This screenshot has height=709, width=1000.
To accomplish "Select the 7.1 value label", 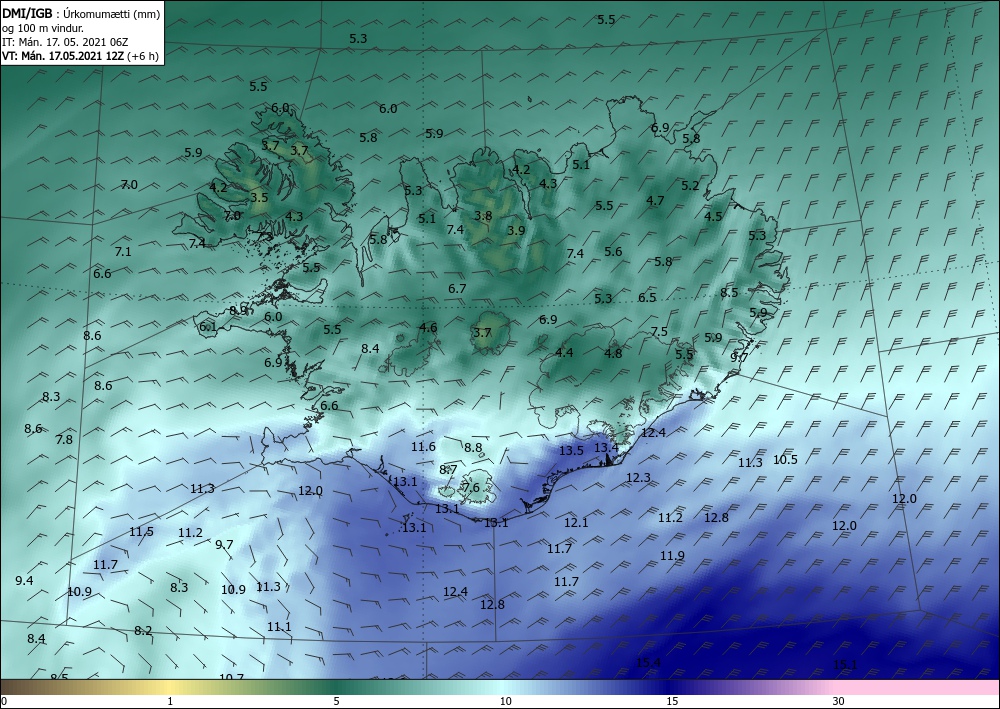I will pos(122,252).
